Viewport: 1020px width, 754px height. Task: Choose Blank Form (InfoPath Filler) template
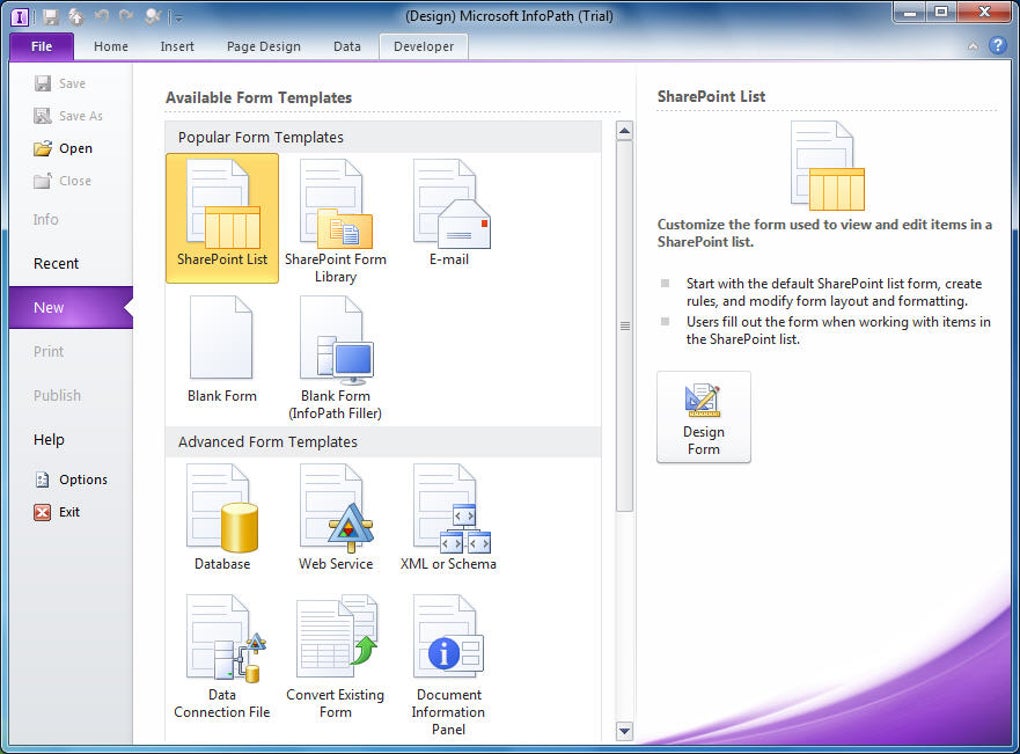335,355
